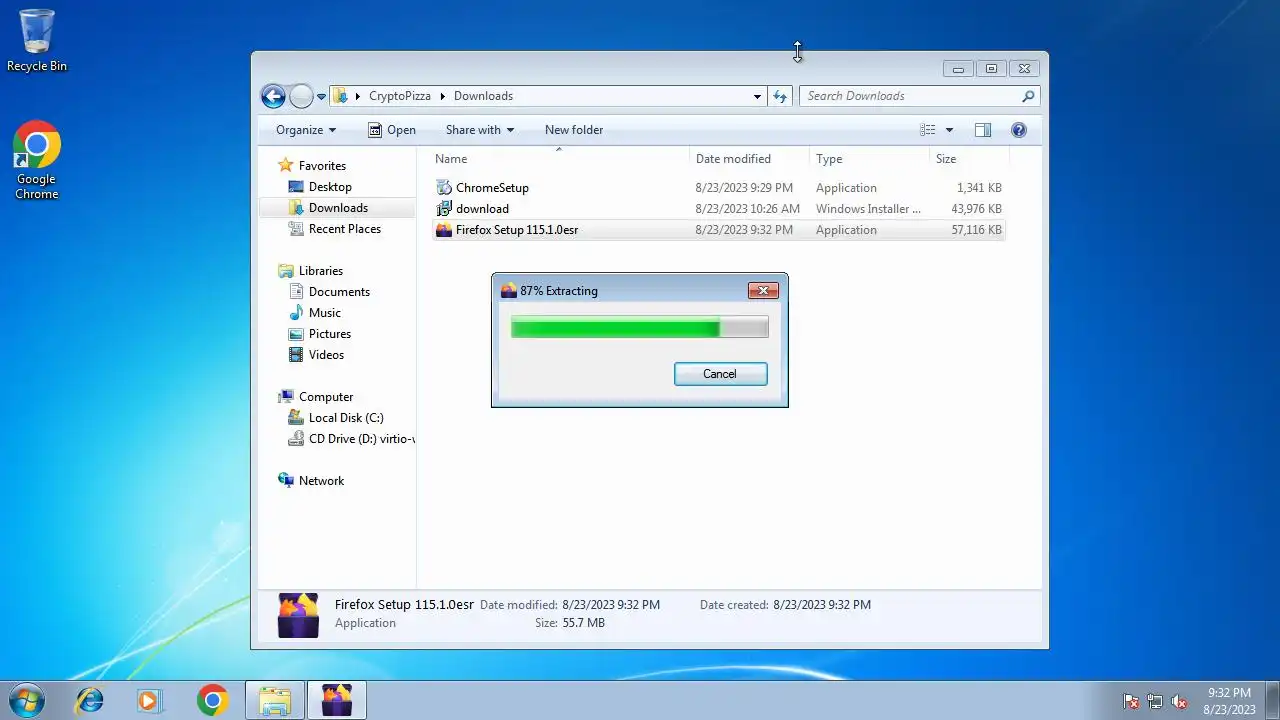Click the network status tray icon
1280x720 pixels.
coord(1155,701)
